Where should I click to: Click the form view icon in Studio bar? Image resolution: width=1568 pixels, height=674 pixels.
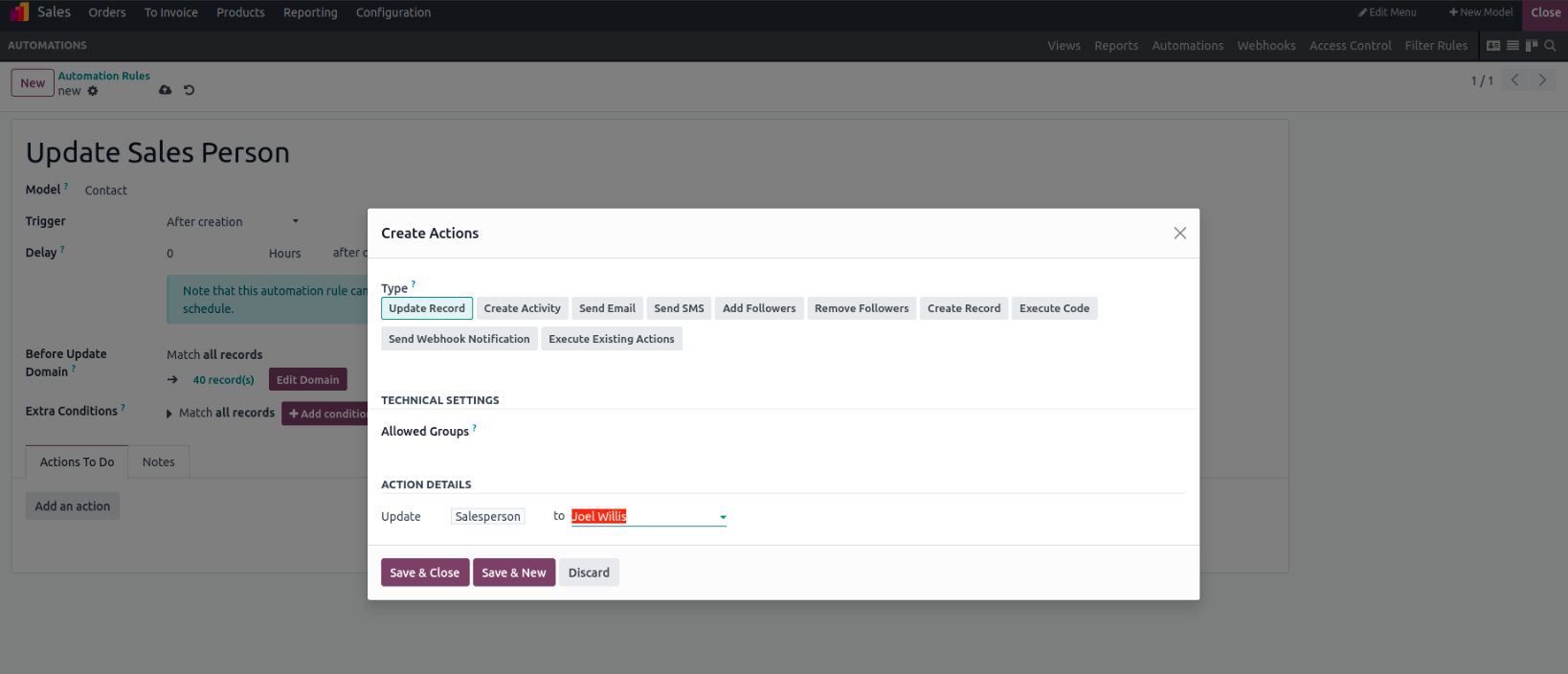point(1493,46)
